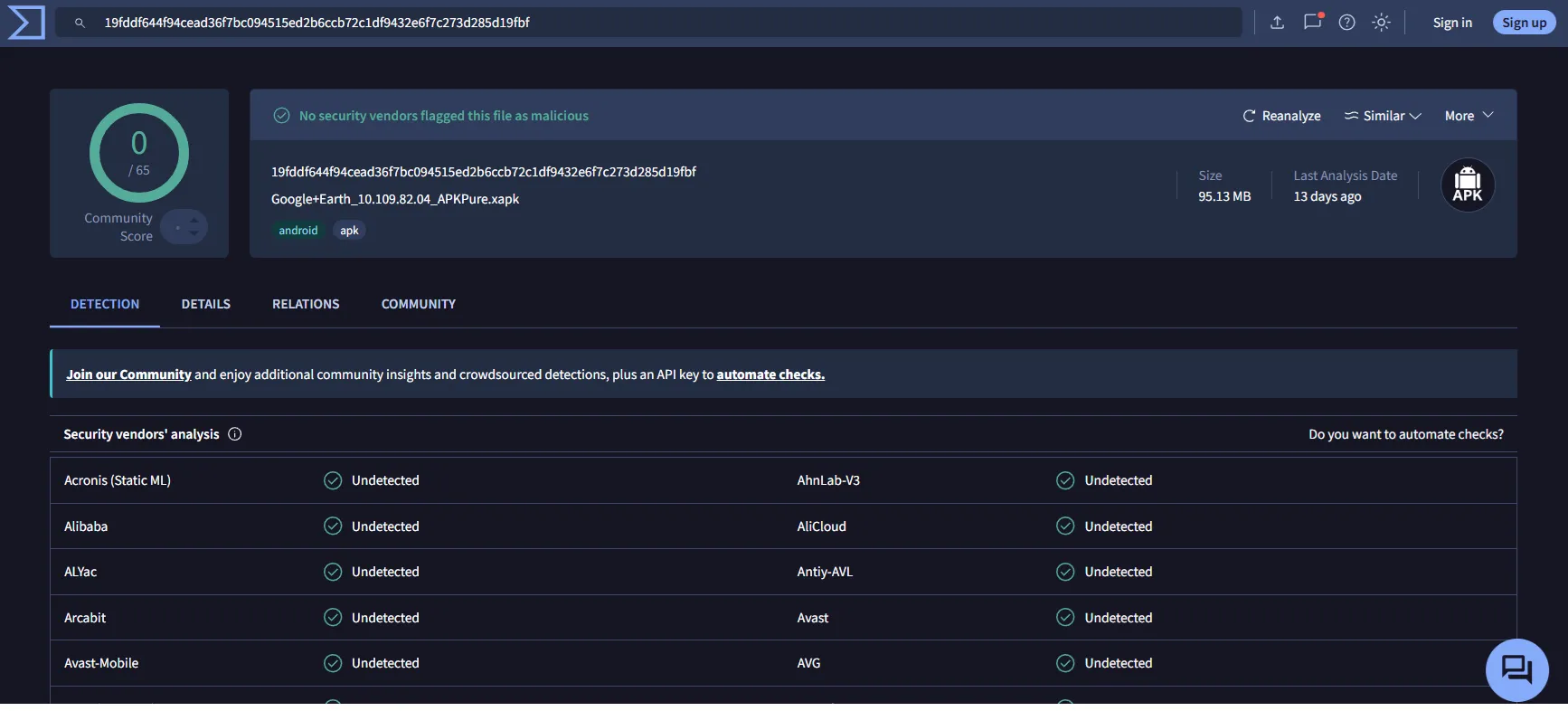This screenshot has height=711, width=1568.
Task: Switch to the COMMUNITY tab
Action: click(419, 304)
